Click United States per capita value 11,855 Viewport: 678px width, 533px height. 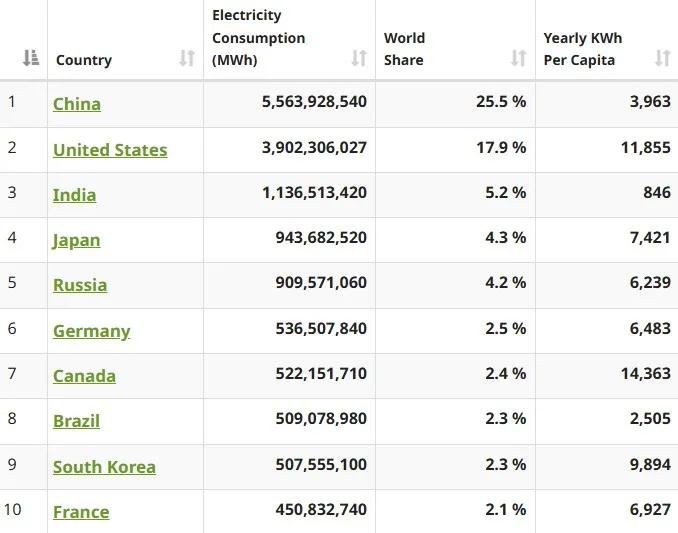pos(646,147)
